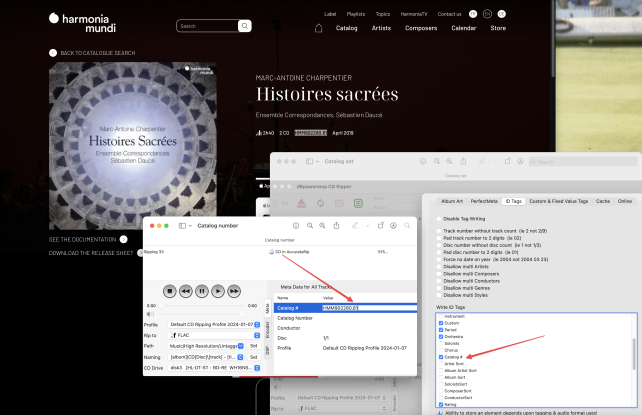Open search magnifier in Catalog number window
Image resolution: width=642 pixels, height=415 pixels.
tap(407, 226)
